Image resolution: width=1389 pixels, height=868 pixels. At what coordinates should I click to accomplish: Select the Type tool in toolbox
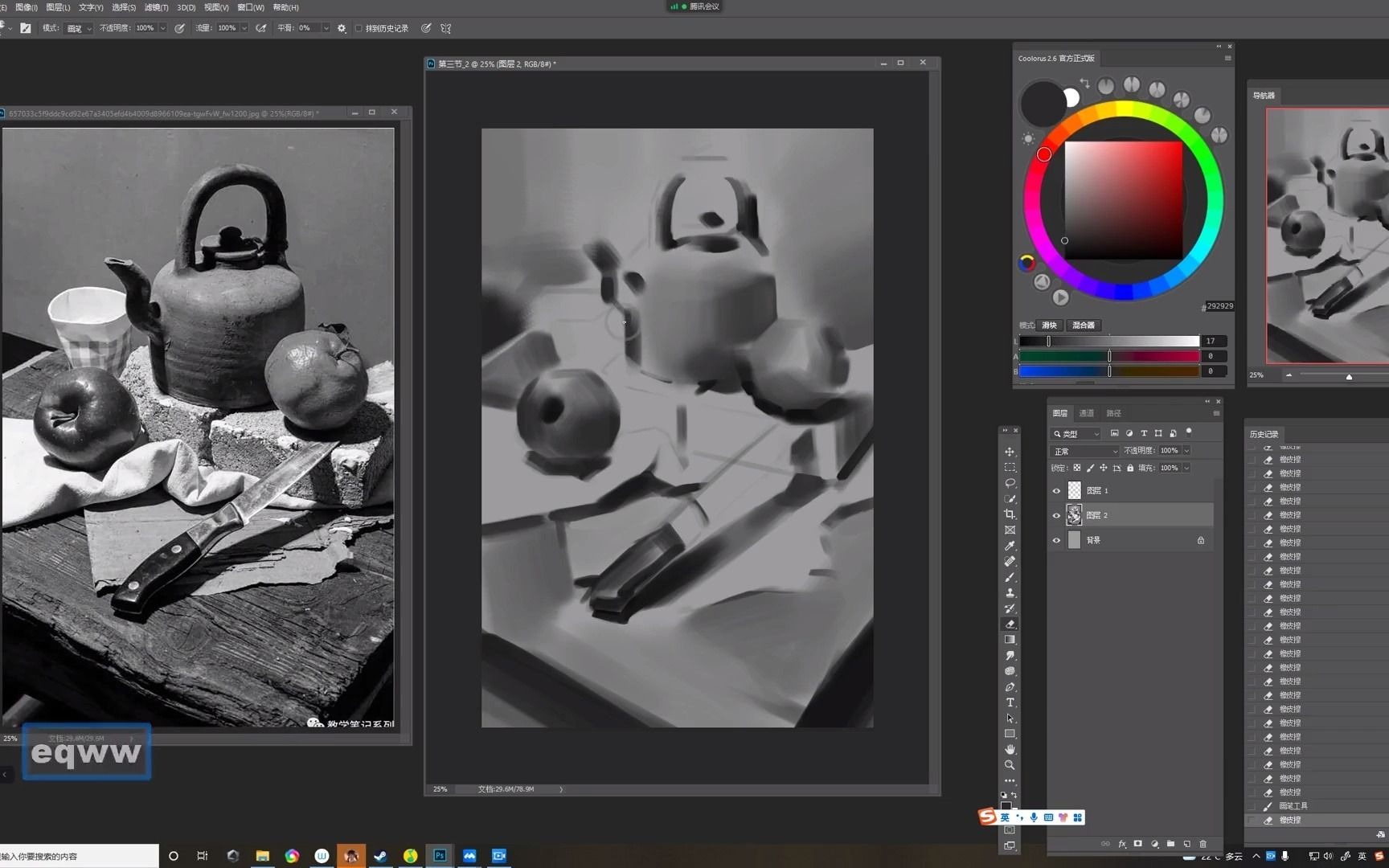[x=1010, y=702]
